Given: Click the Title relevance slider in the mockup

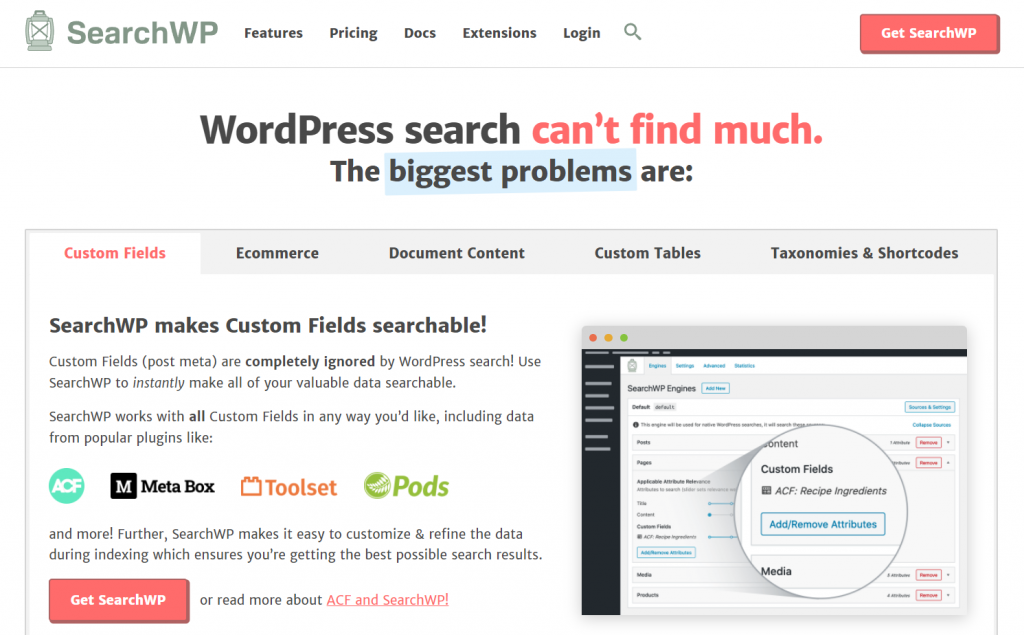Looking at the screenshot, I should [721, 503].
